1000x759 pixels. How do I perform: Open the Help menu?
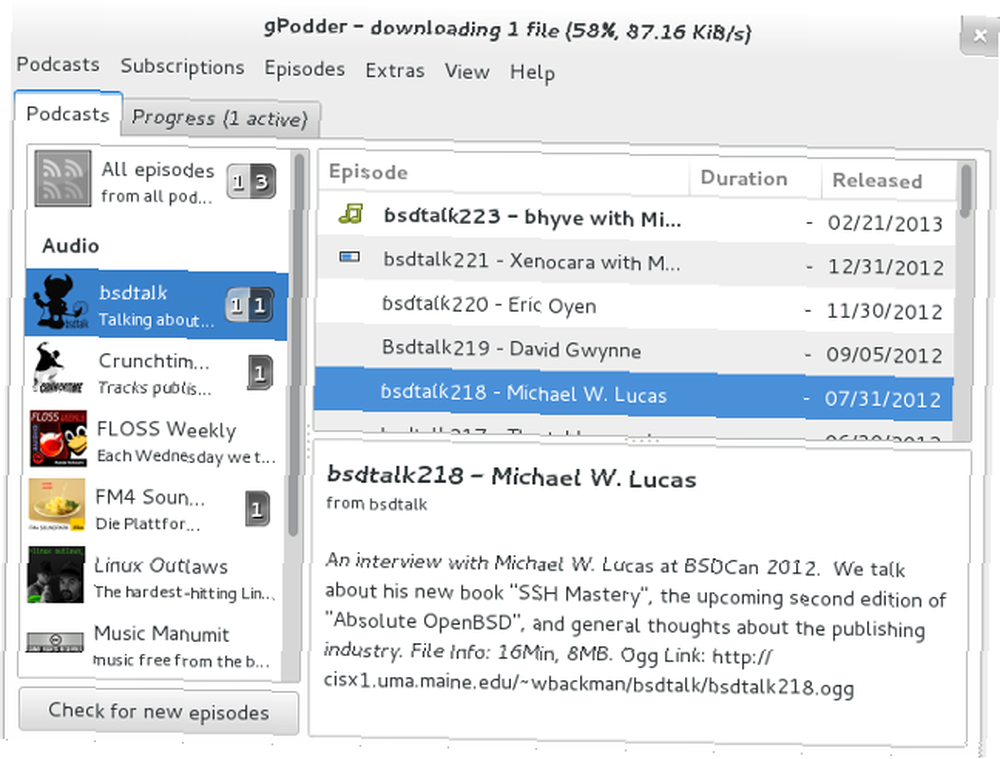[x=532, y=73]
